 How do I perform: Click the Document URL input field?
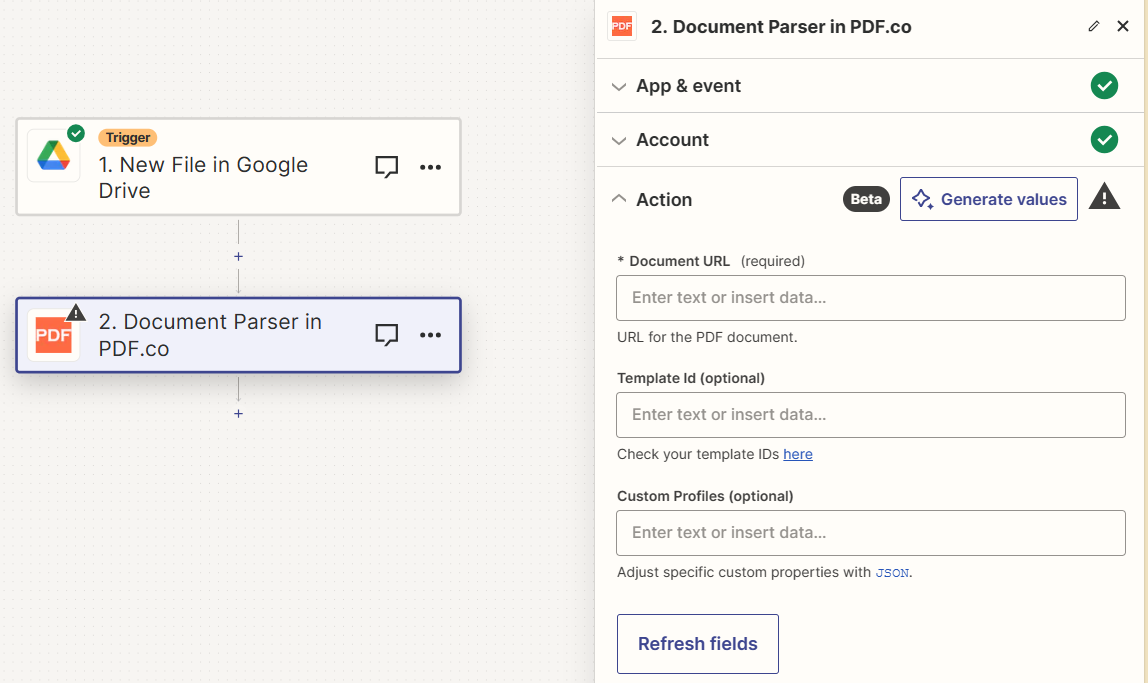(x=870, y=297)
